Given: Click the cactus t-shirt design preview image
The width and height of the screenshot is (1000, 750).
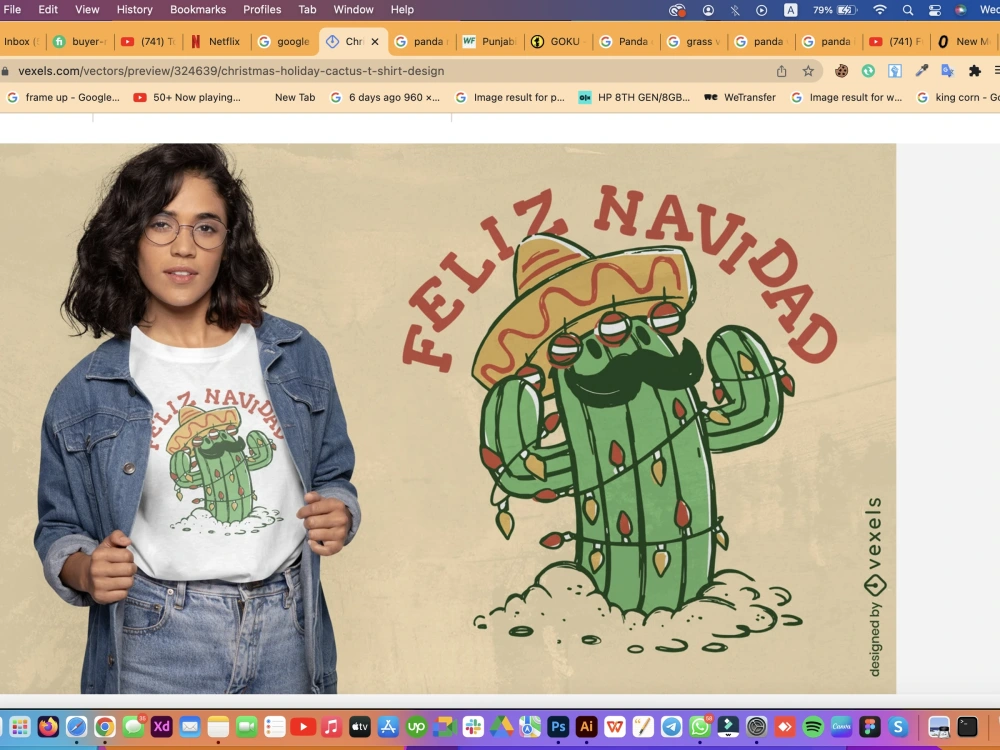Looking at the screenshot, I should click(x=448, y=418).
